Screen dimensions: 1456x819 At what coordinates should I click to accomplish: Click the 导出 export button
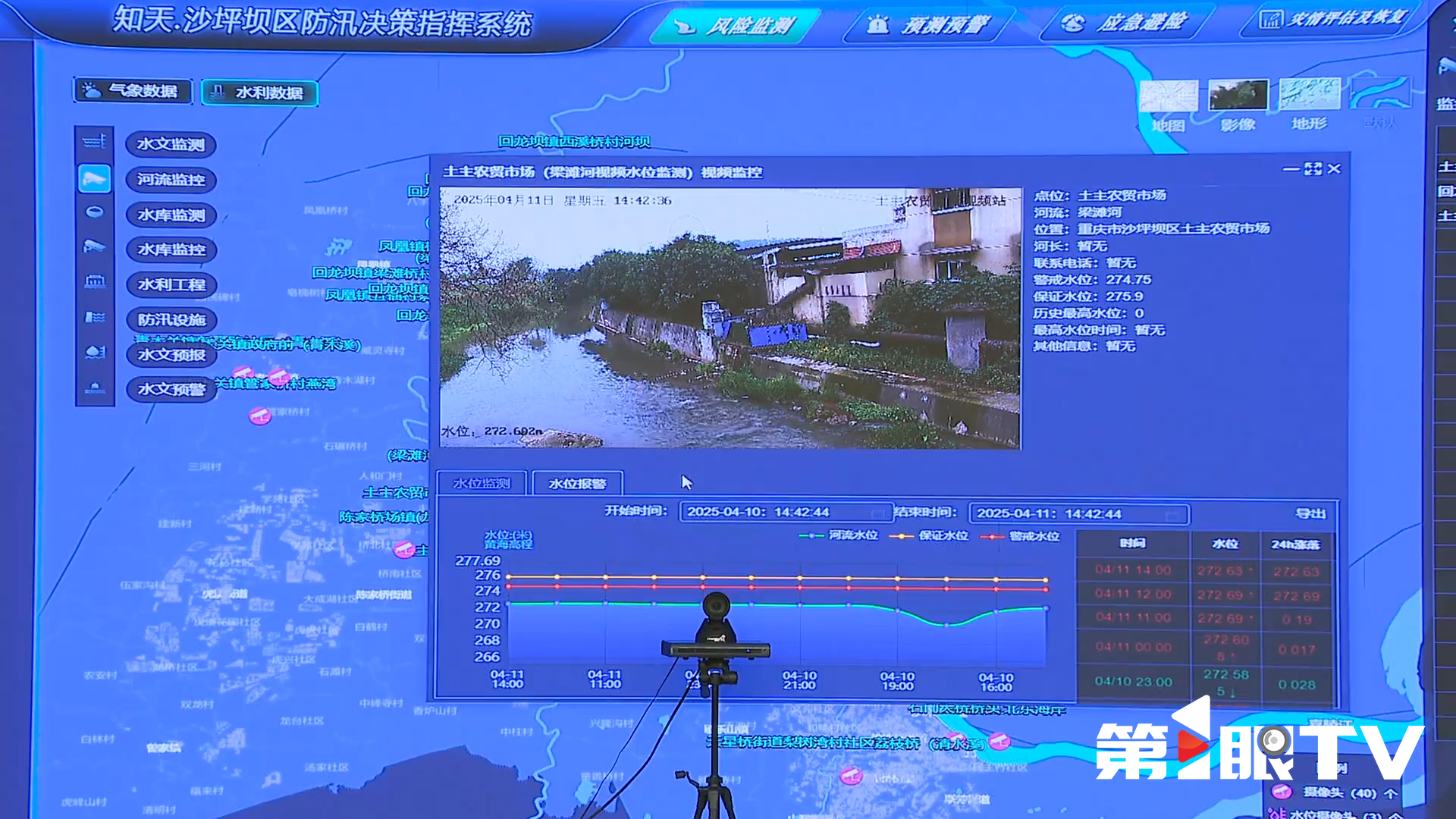pos(1310,513)
